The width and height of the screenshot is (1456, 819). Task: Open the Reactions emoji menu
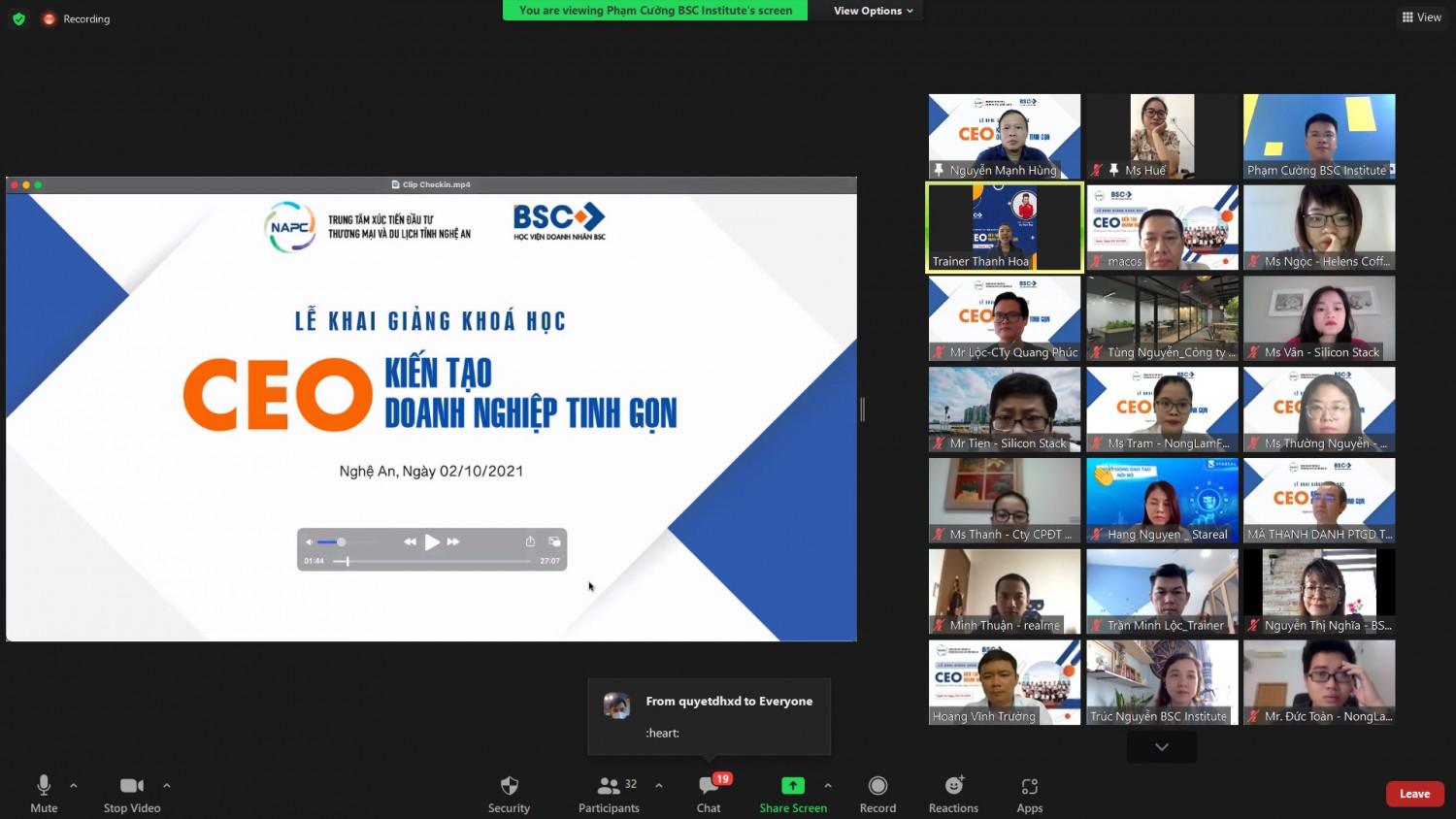pos(953,786)
